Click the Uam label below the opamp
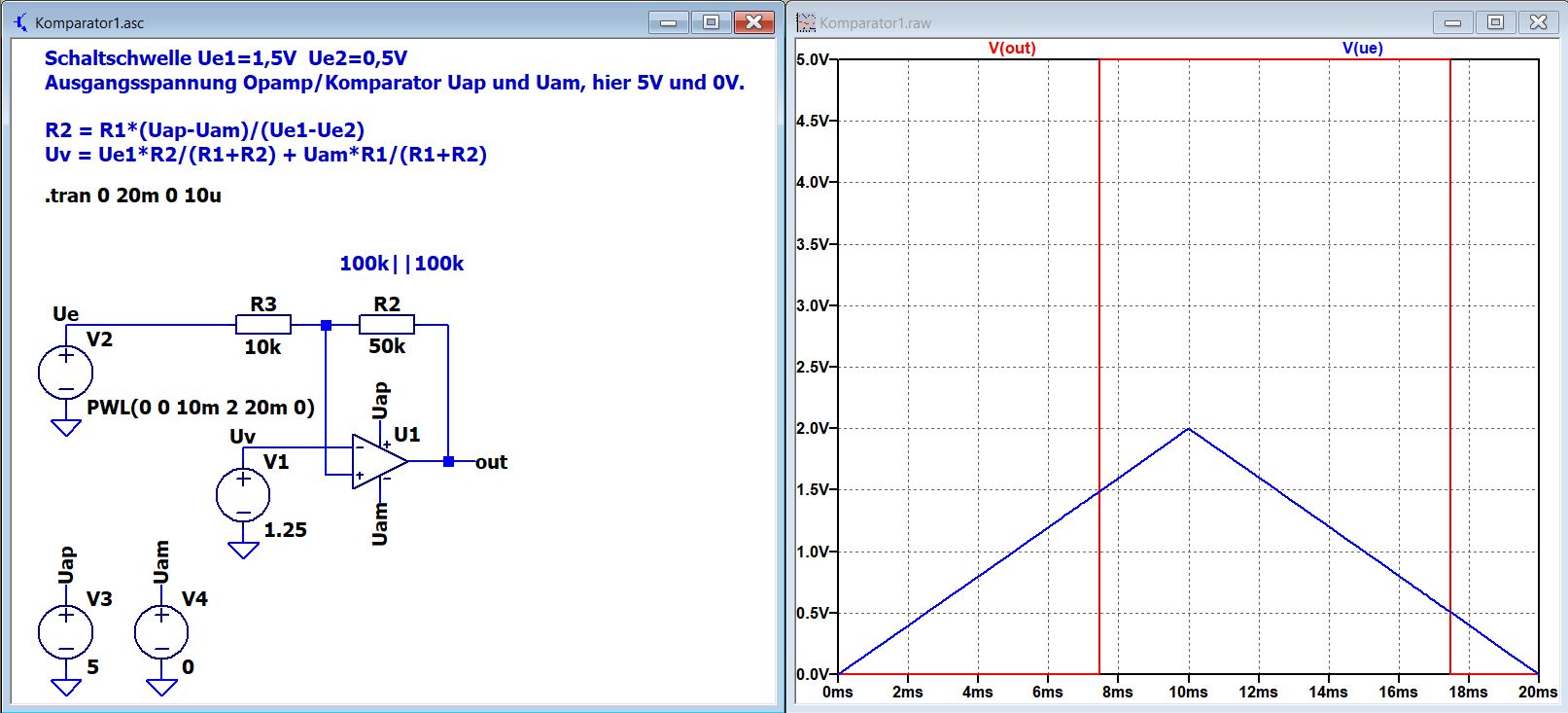 pos(380,523)
